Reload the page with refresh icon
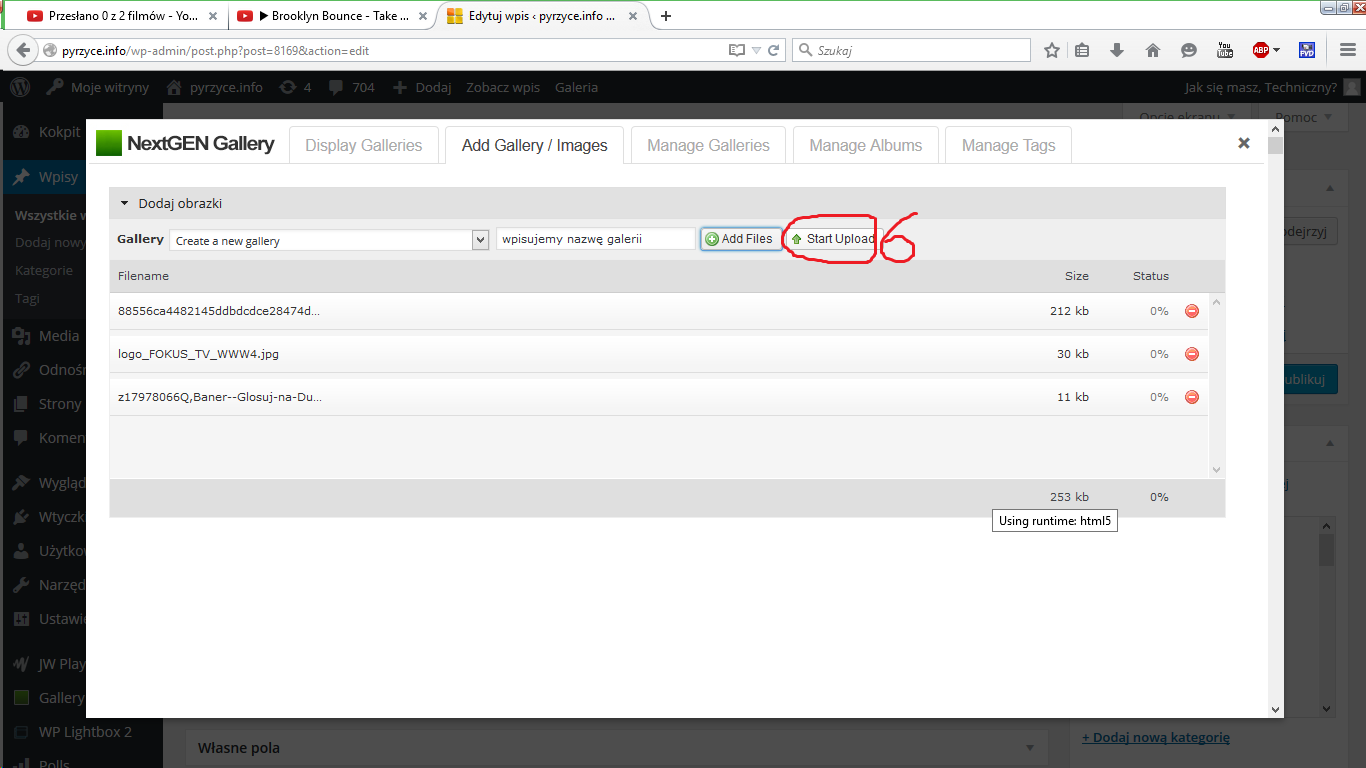 click(x=774, y=50)
